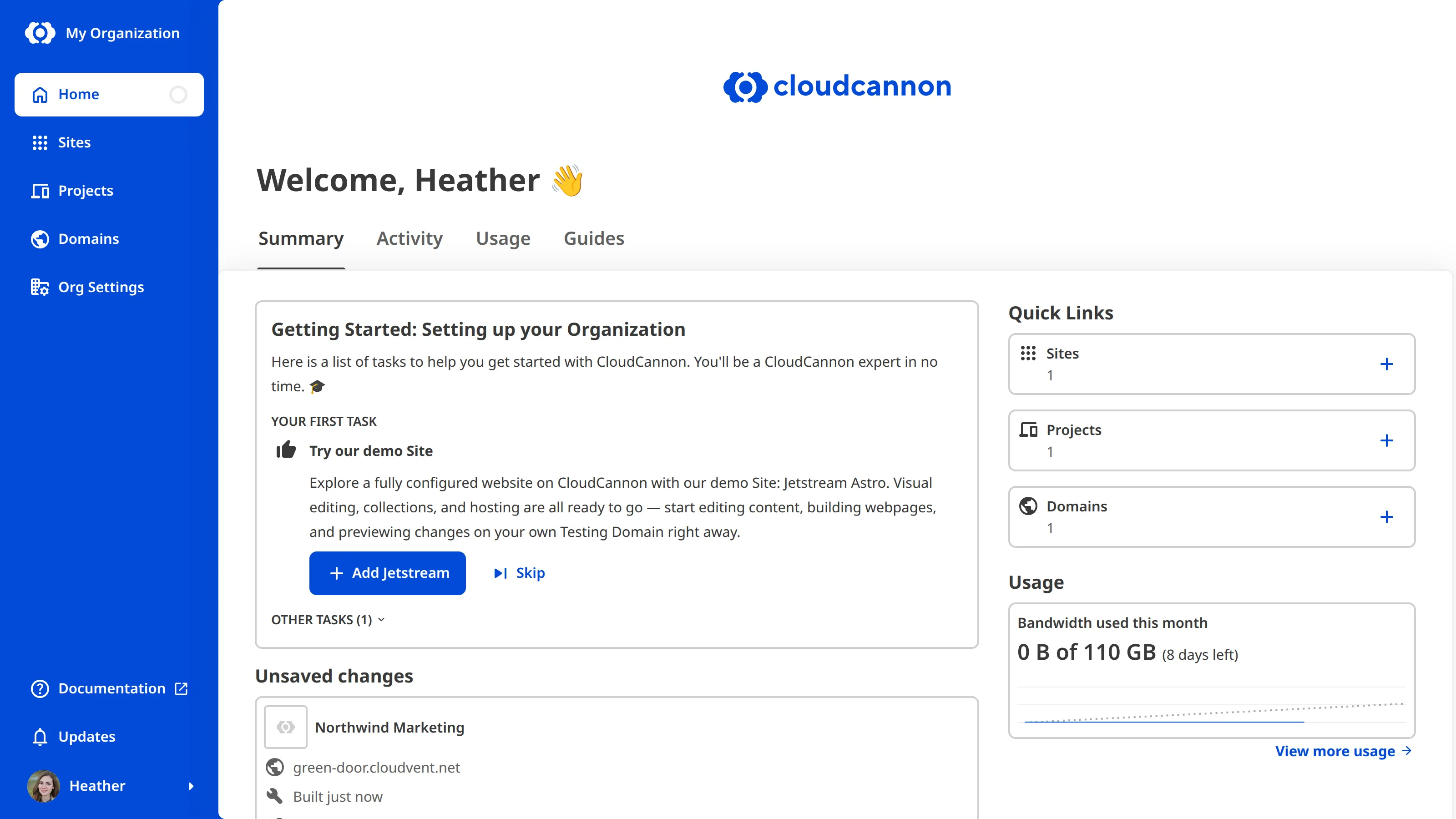
Task: Click Heather's profile avatar
Action: point(44,786)
